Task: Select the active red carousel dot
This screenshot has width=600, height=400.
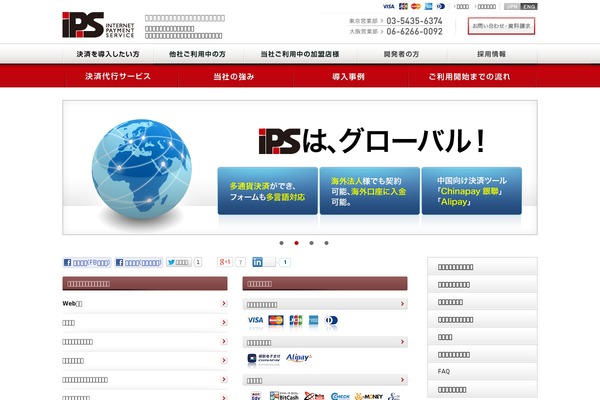Action: coord(296,243)
